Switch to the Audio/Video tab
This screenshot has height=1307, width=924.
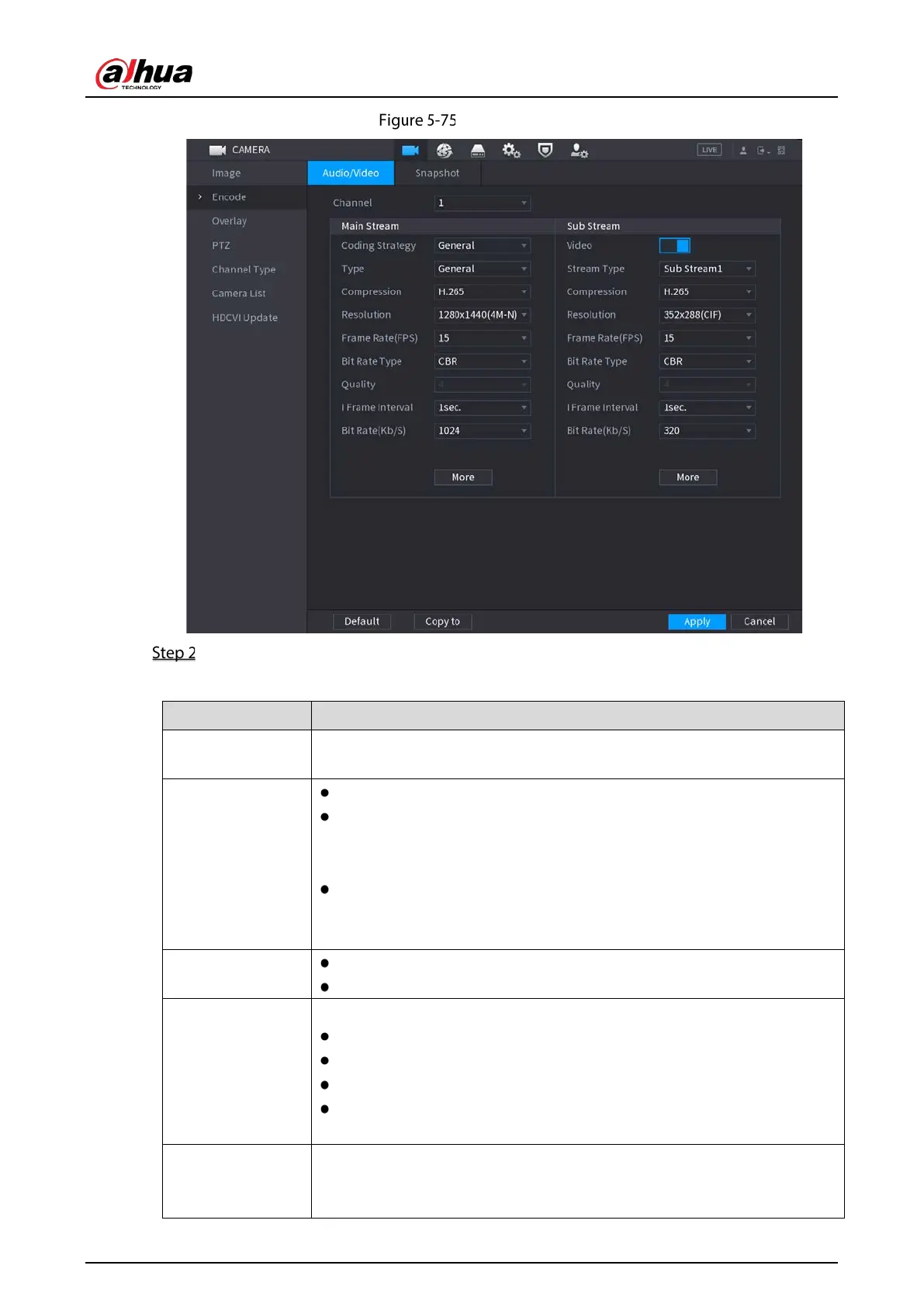point(351,173)
